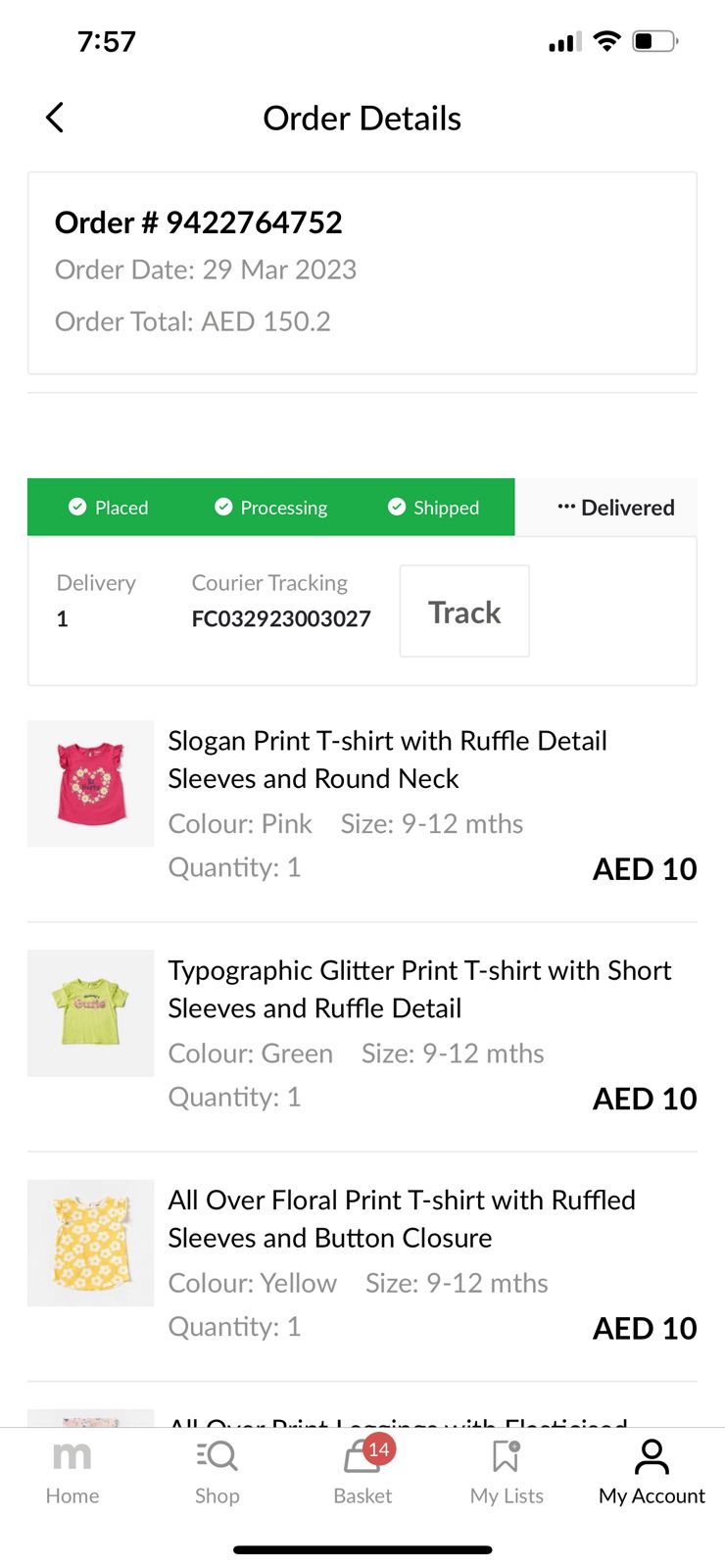Tap the Processing status checkmark icon
The width and height of the screenshot is (725, 1568).
223,507
